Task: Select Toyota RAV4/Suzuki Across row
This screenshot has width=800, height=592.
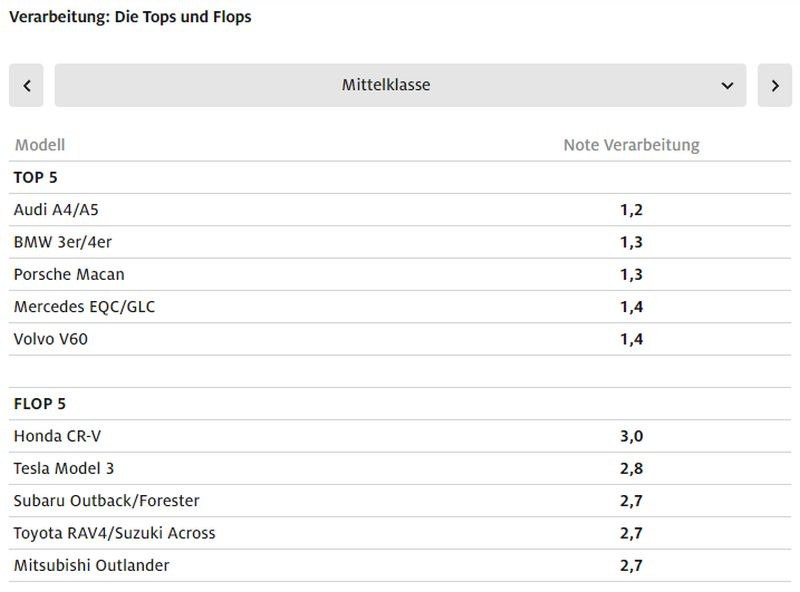Action: click(x=115, y=533)
